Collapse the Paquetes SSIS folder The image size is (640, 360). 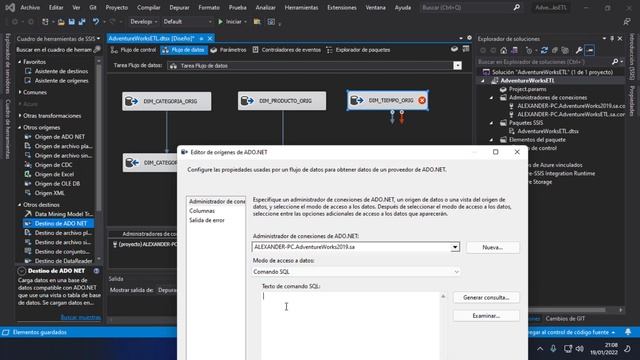[491, 123]
